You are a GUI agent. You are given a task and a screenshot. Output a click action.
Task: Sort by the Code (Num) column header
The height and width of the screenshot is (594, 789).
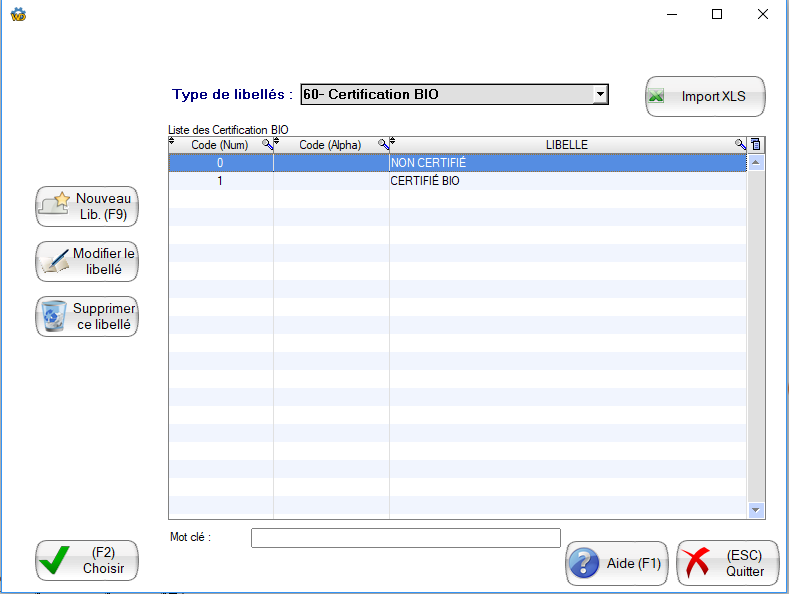pyautogui.click(x=219, y=145)
